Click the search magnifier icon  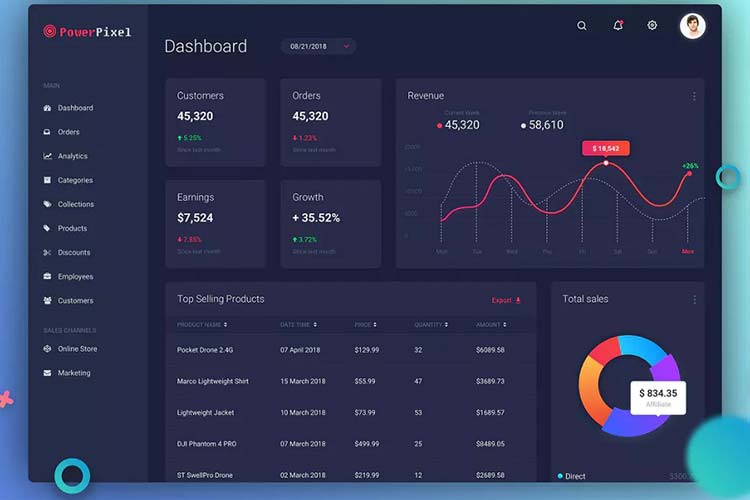[582, 26]
